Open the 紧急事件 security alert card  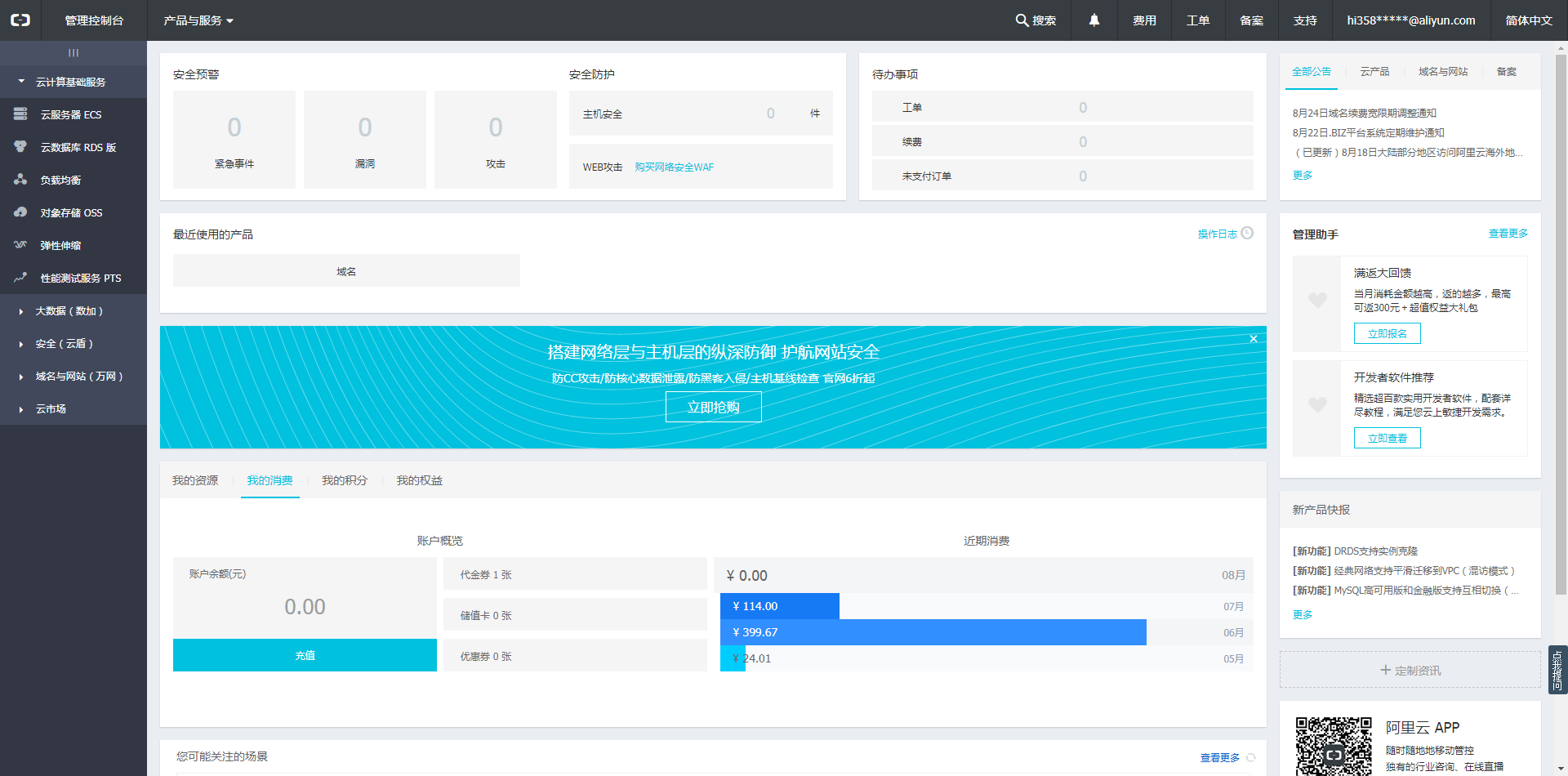[234, 140]
